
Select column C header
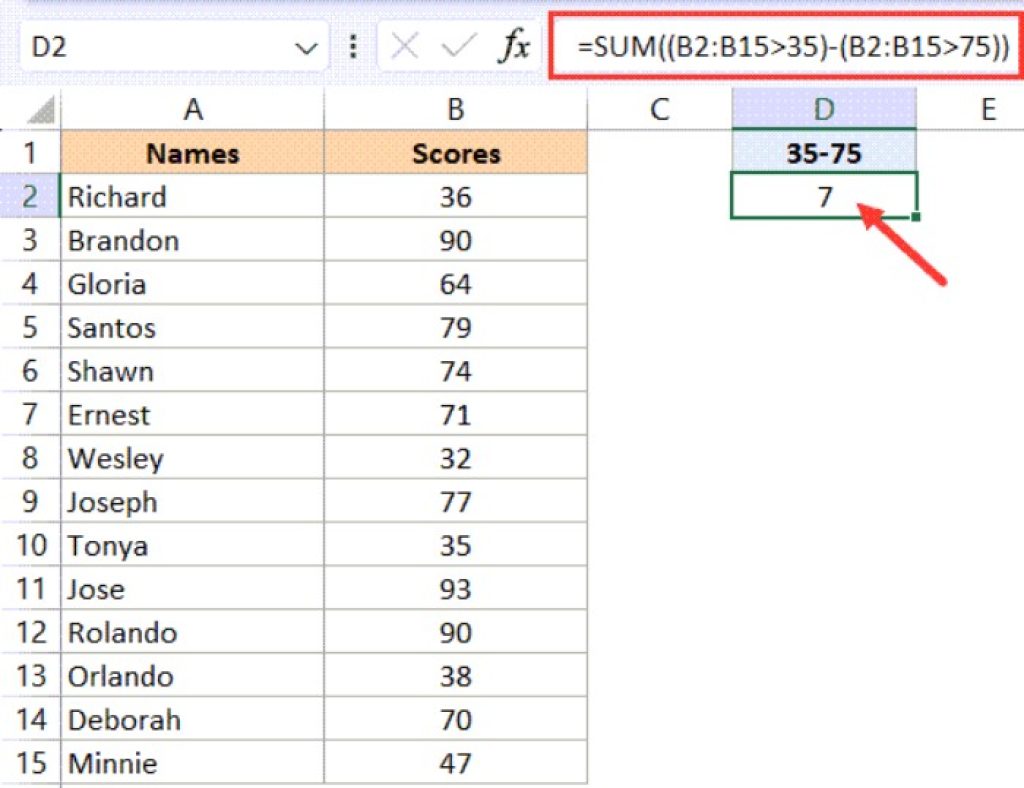(658, 109)
